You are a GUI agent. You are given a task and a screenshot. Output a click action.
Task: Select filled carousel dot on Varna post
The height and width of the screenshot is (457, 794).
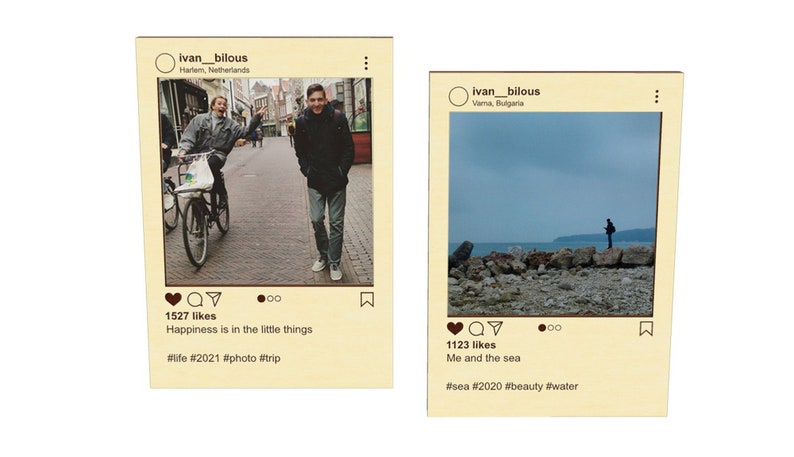point(542,328)
